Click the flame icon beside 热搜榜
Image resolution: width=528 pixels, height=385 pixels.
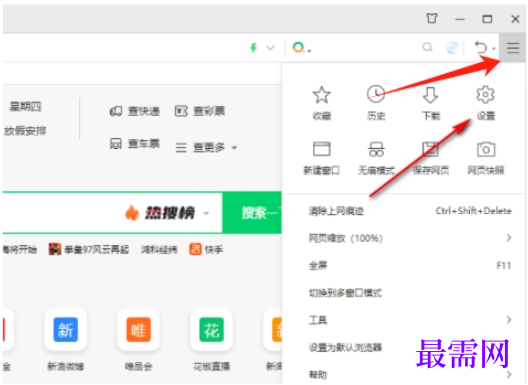click(132, 213)
